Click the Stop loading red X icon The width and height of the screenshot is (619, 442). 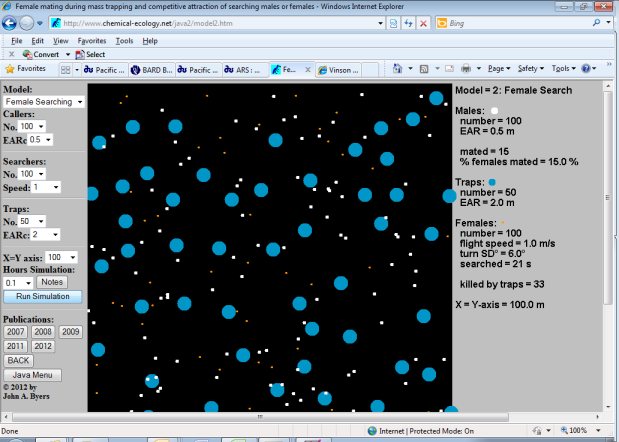tap(423, 23)
